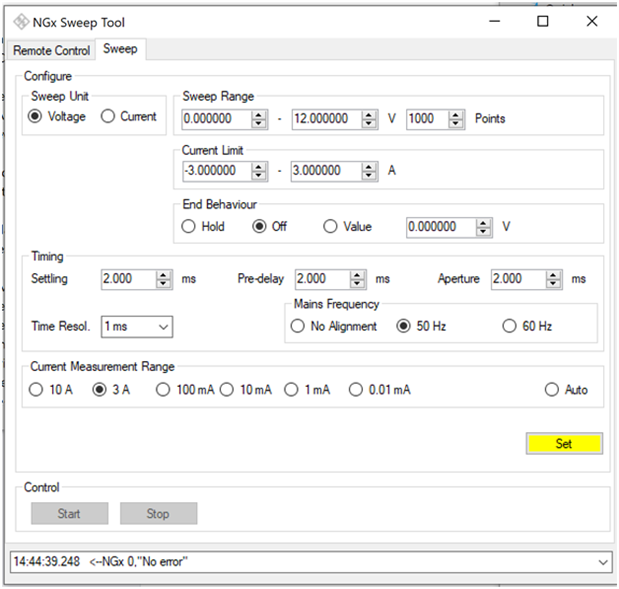Expand the status log dropdown
This screenshot has height=589, width=619.
click(x=603, y=562)
